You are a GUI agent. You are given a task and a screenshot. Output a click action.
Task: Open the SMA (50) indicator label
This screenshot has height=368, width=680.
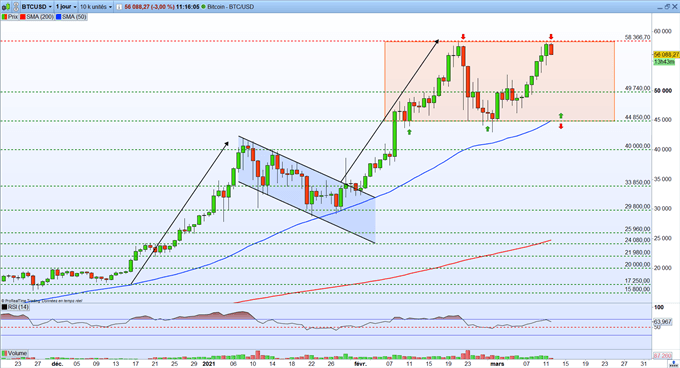tap(74, 17)
